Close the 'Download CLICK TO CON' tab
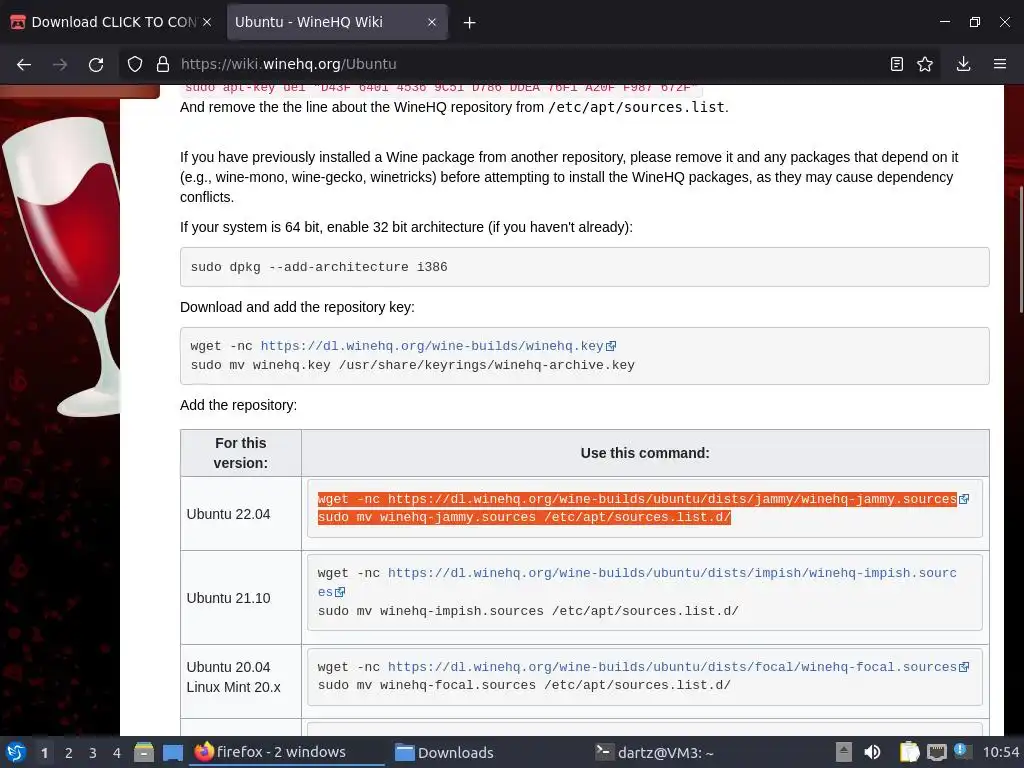This screenshot has height=768, width=1024. click(207, 22)
